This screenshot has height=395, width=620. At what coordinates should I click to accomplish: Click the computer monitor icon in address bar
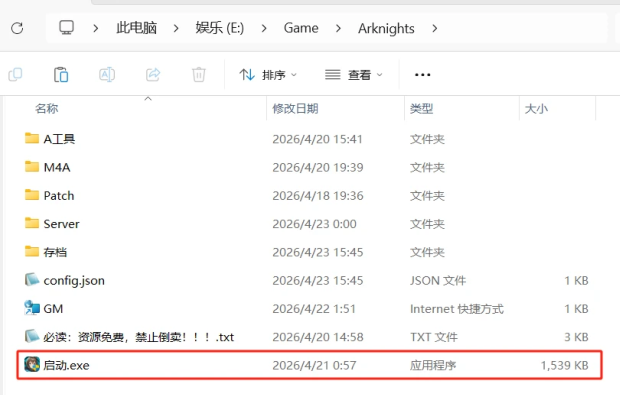(66, 28)
